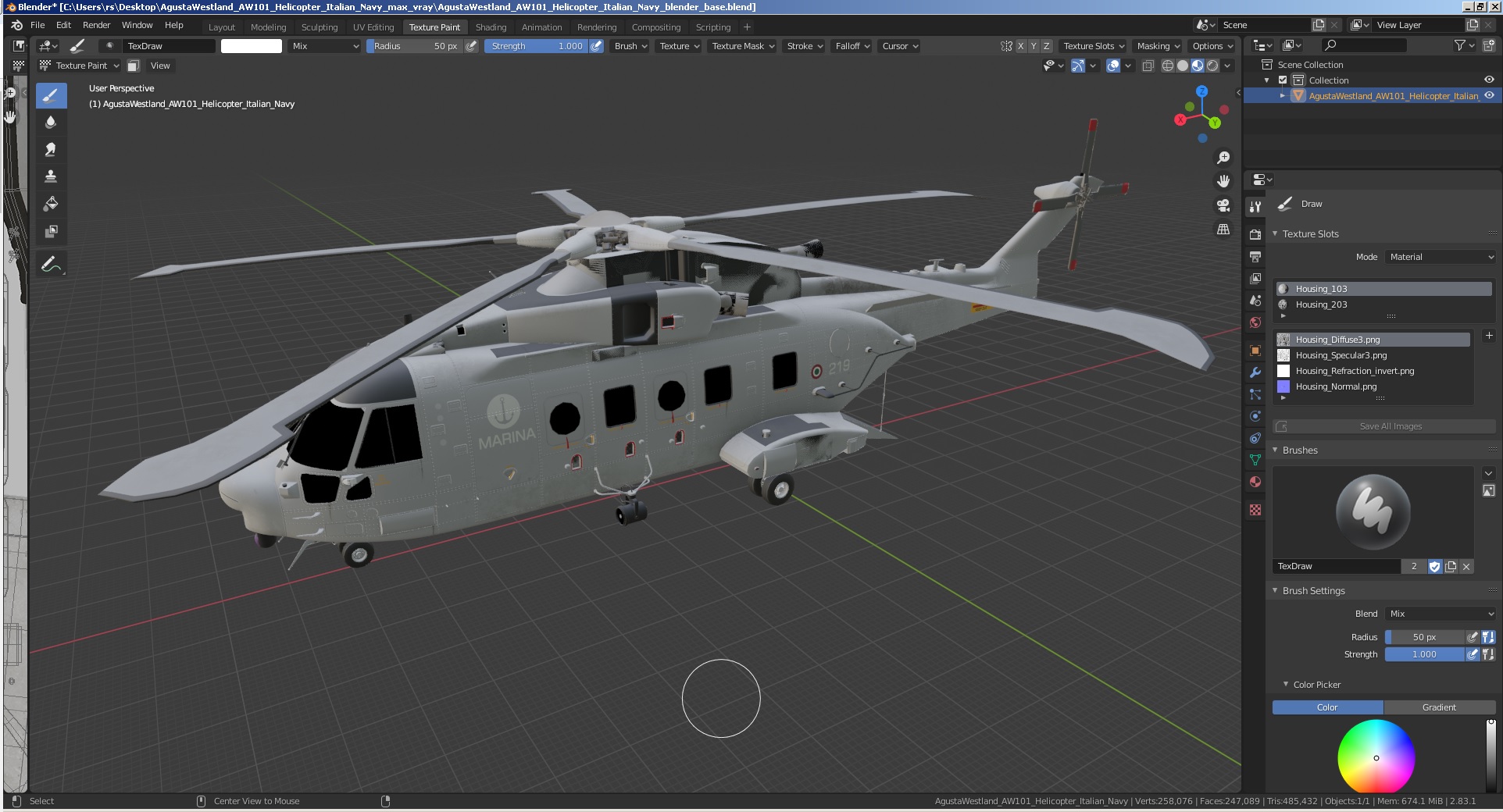Open Particles properties tab

click(x=1255, y=394)
